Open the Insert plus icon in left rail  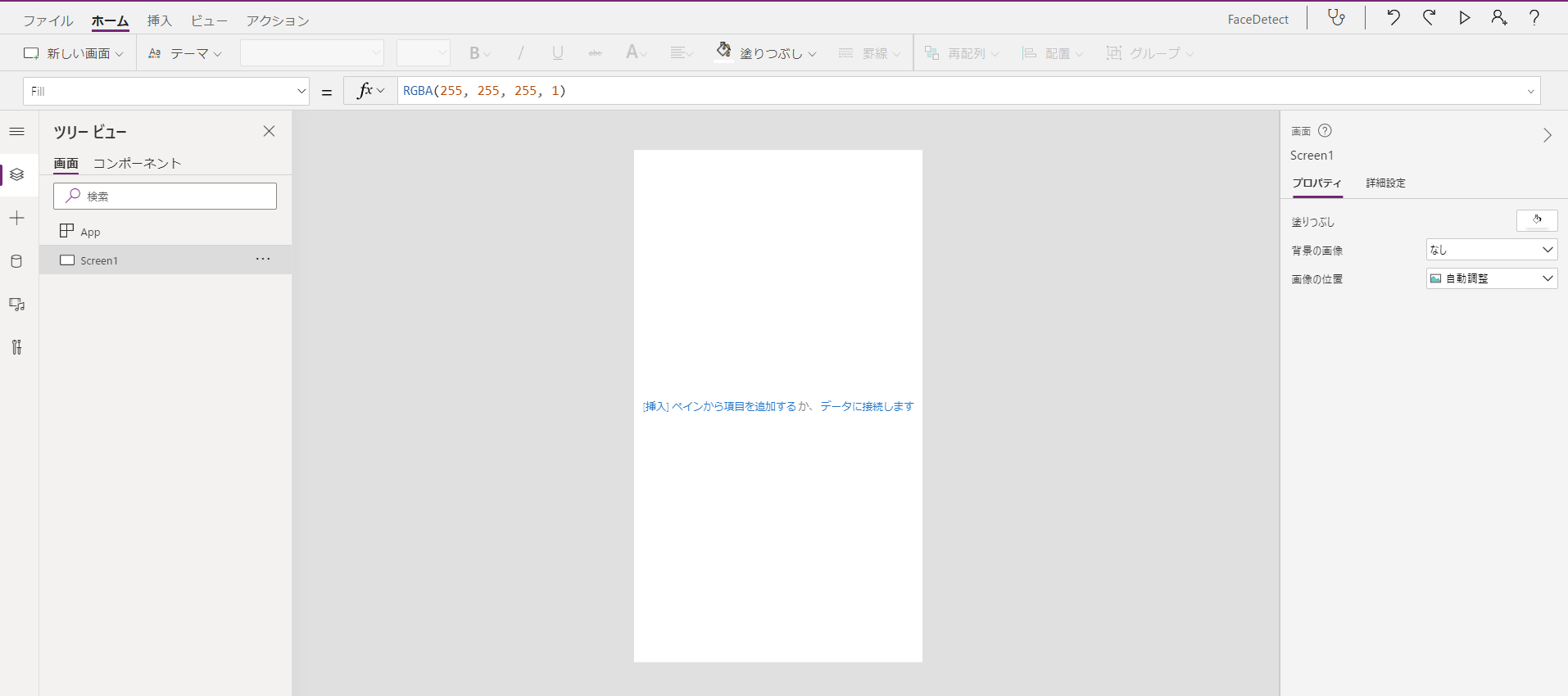click(x=17, y=218)
